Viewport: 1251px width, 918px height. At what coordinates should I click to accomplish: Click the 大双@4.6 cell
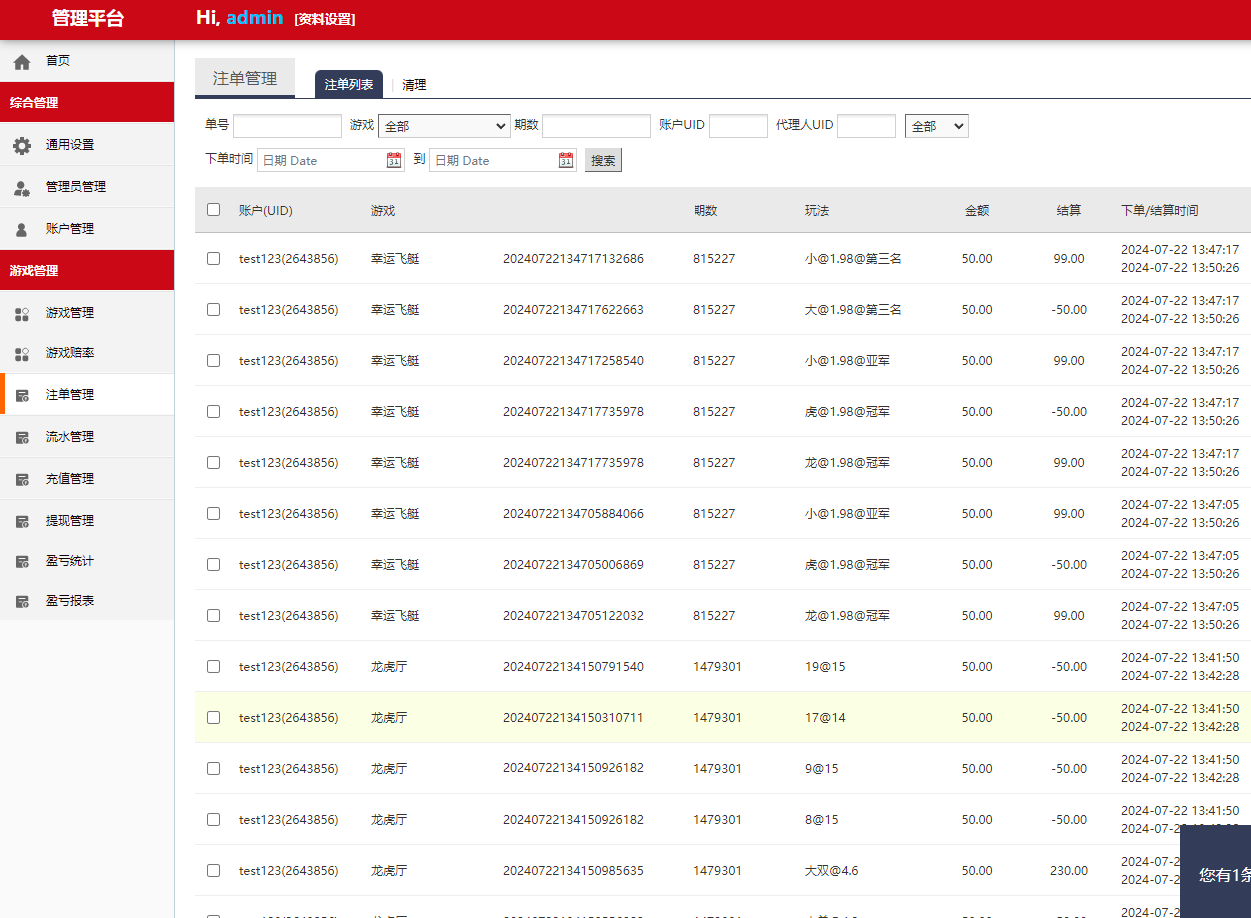coord(831,871)
